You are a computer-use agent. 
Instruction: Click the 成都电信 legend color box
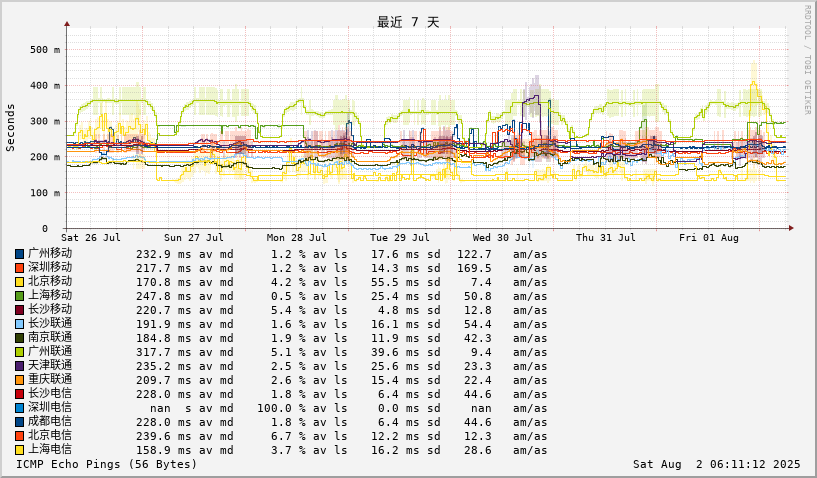tap(19, 423)
